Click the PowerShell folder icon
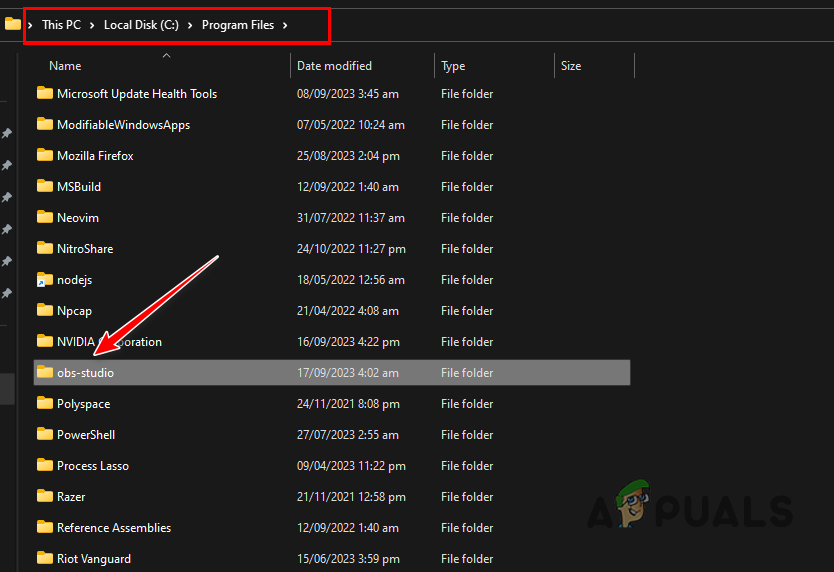 (45, 434)
